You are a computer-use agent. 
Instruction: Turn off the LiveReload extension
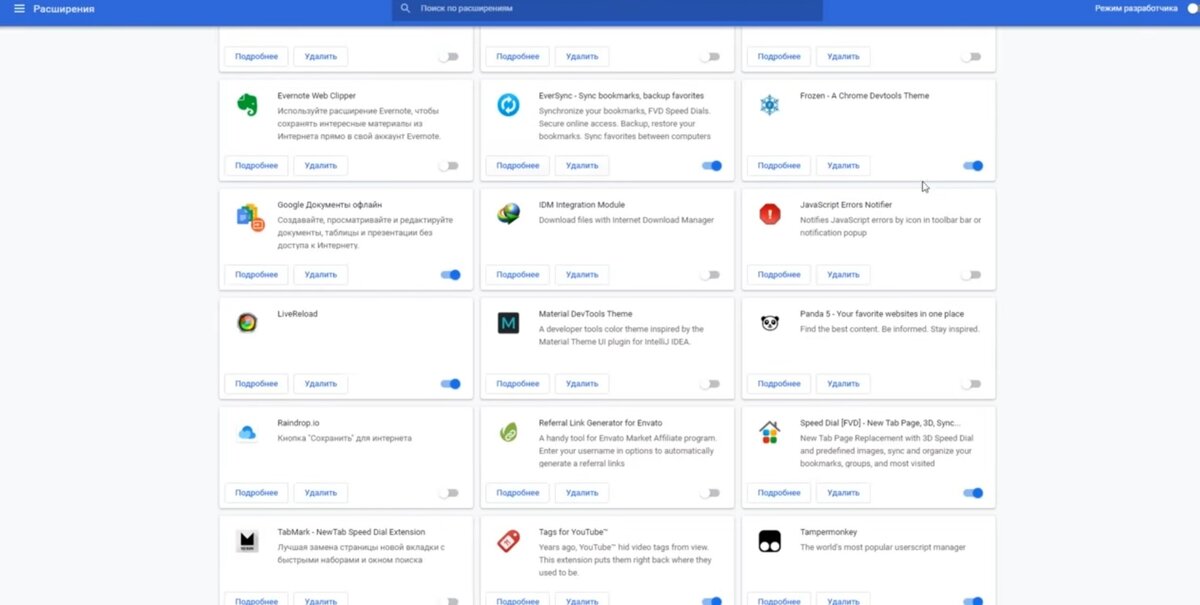click(450, 384)
